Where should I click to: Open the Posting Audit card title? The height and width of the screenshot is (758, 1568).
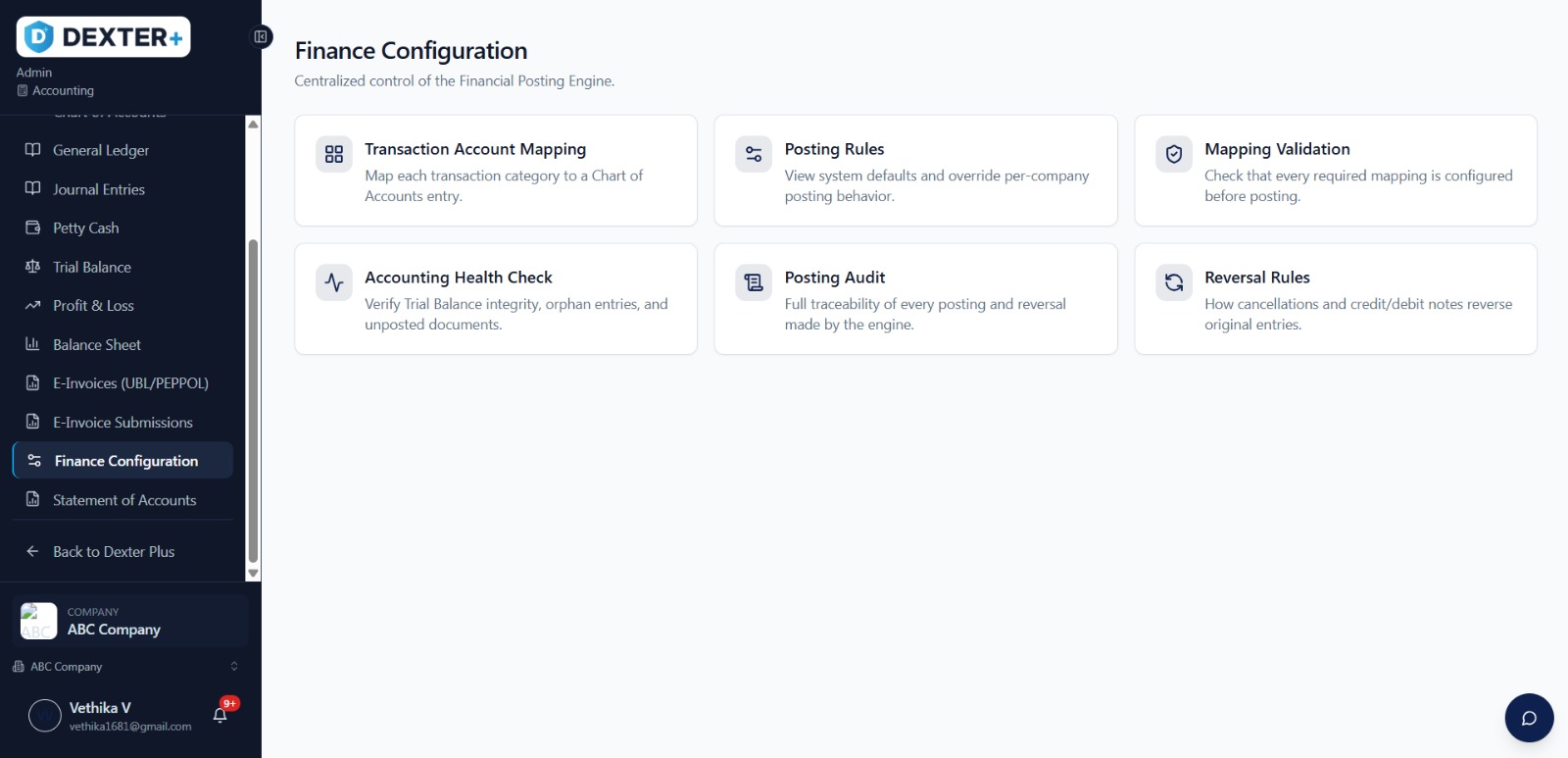pos(835,278)
